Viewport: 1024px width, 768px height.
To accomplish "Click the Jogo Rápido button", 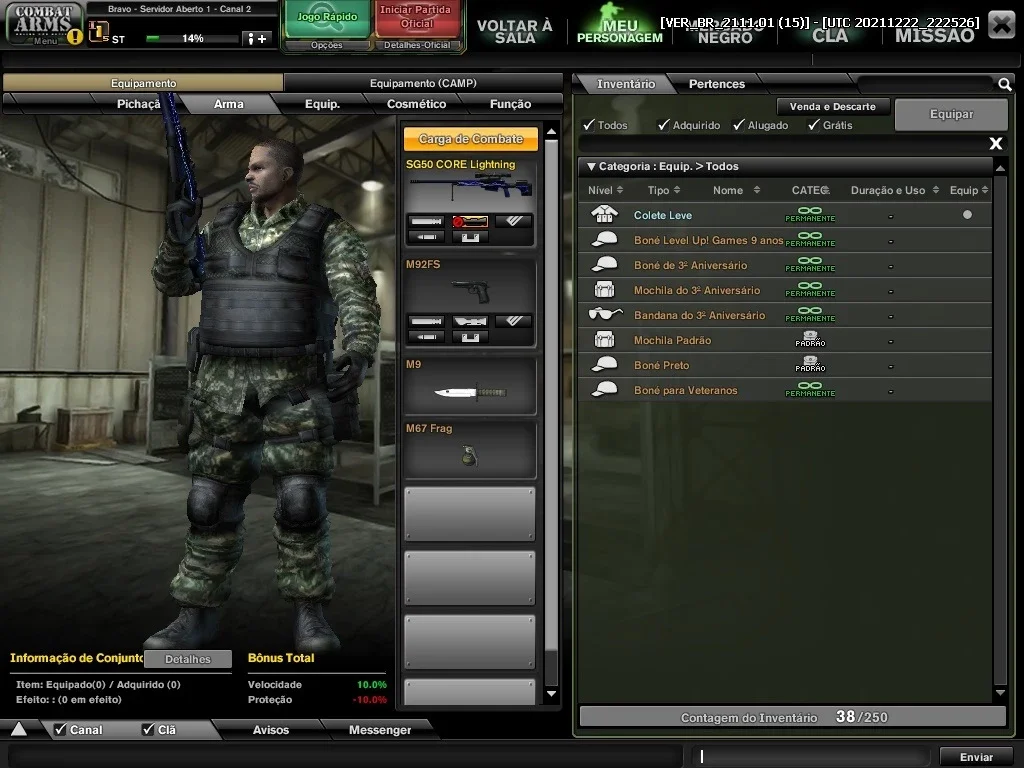I will pyautogui.click(x=327, y=18).
